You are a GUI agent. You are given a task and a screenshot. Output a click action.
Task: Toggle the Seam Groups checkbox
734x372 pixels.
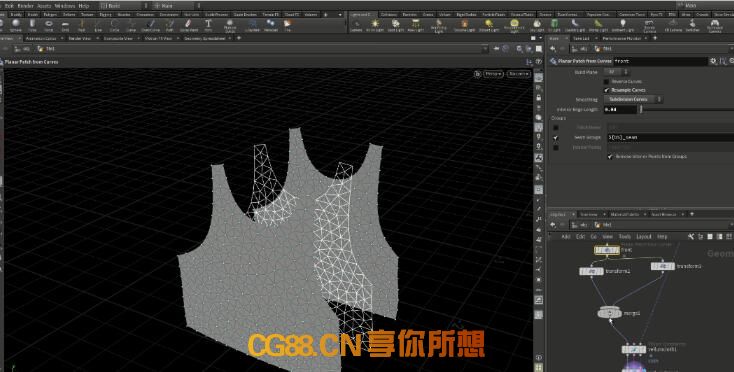click(556, 138)
